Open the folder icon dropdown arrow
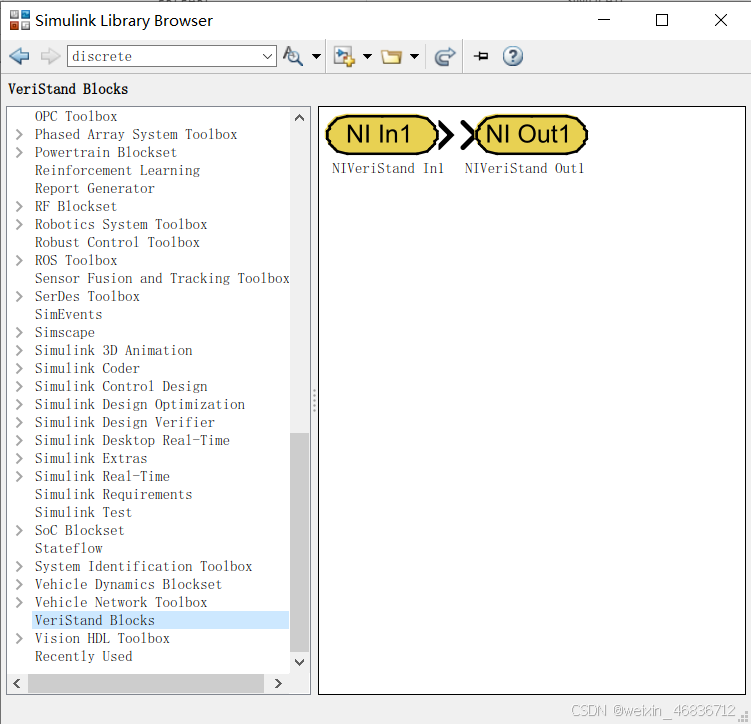 (x=414, y=57)
